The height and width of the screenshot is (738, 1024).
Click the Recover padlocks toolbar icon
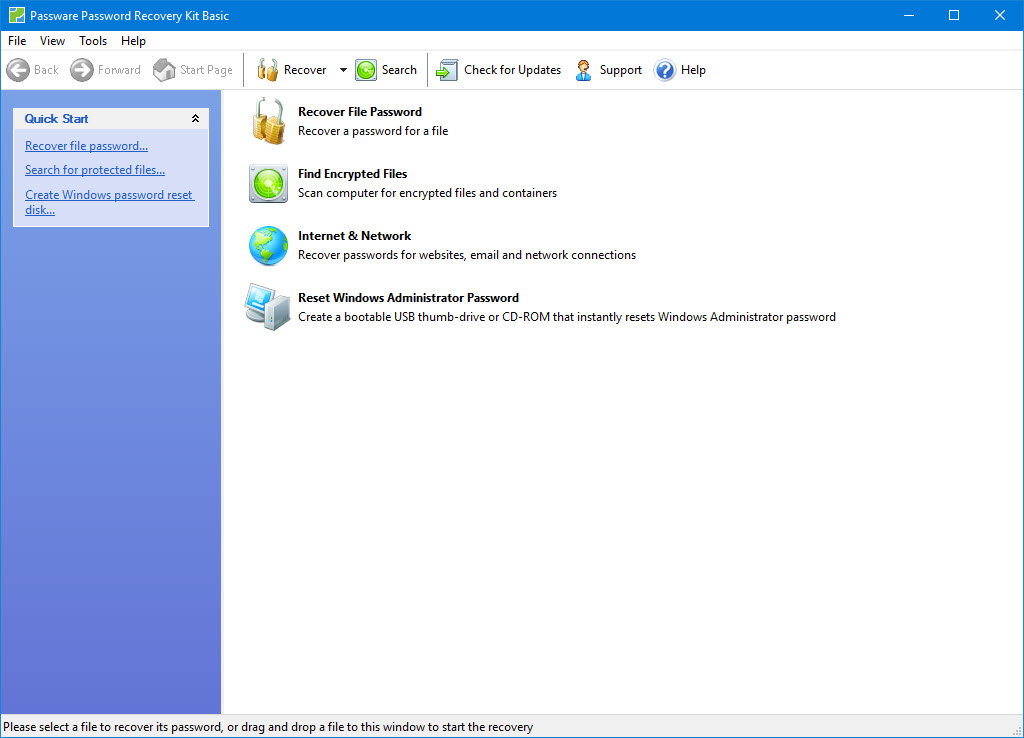[x=267, y=70]
